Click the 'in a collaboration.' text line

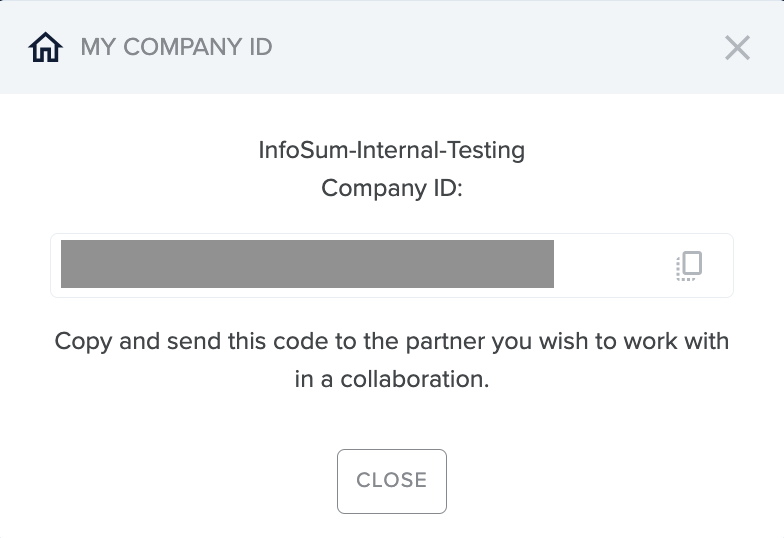392,379
